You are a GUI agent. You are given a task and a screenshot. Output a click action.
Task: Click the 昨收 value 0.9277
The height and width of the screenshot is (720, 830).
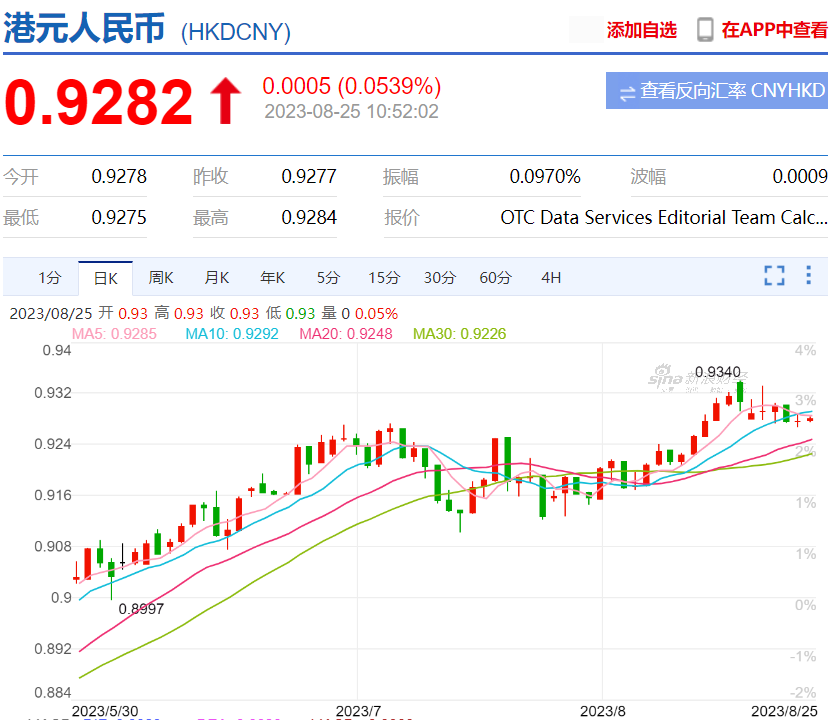pyautogui.click(x=309, y=176)
